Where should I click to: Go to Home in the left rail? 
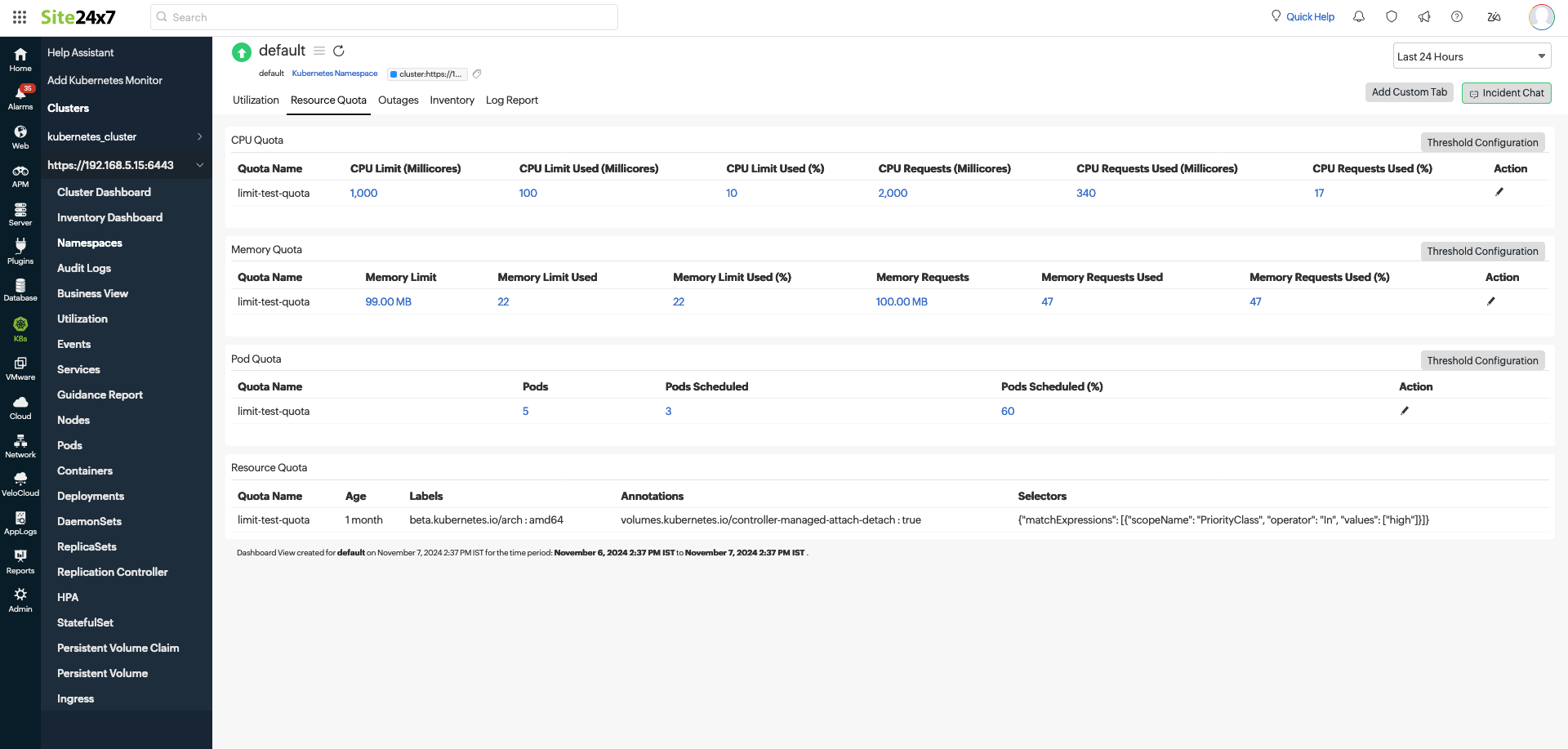click(x=20, y=60)
